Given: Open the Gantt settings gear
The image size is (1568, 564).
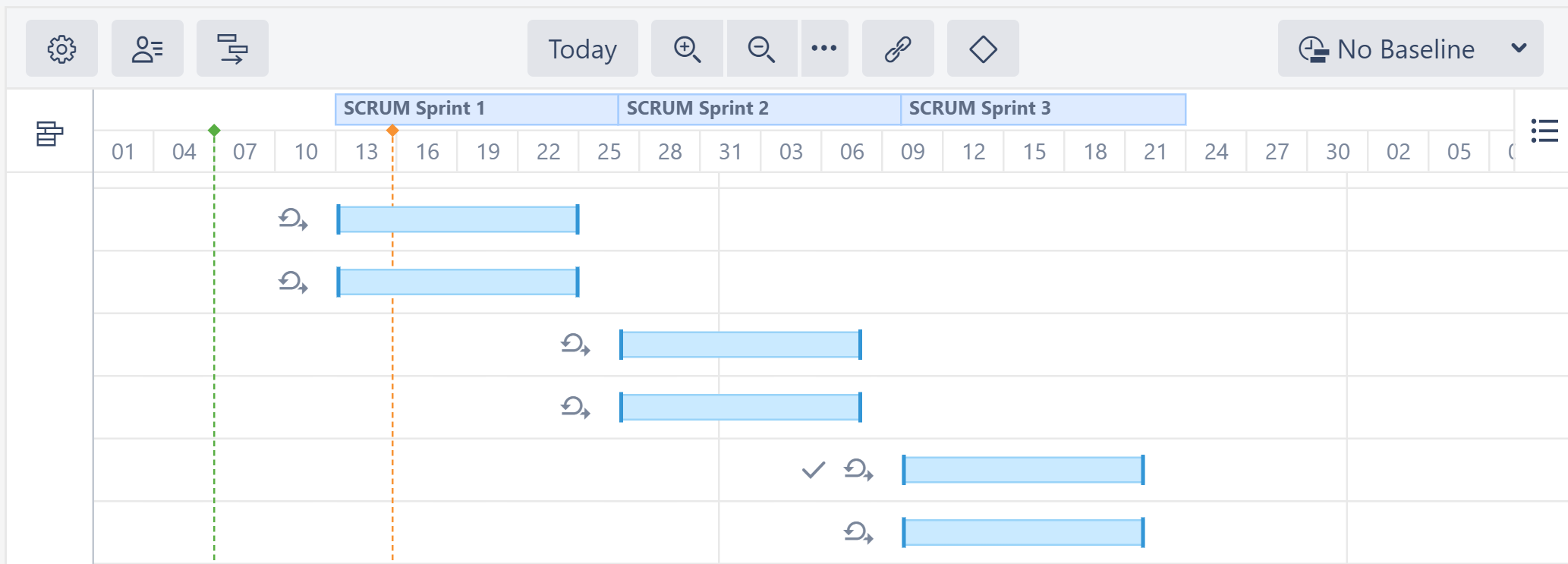Looking at the screenshot, I should coord(61,49).
